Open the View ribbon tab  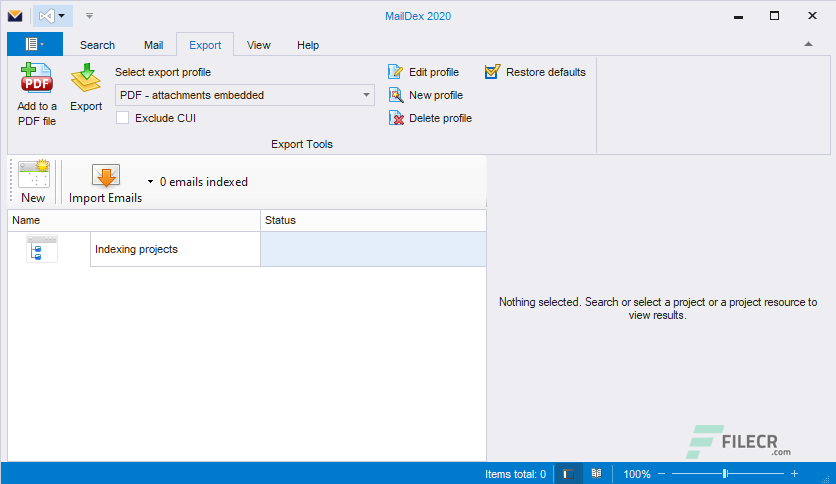[x=259, y=45]
